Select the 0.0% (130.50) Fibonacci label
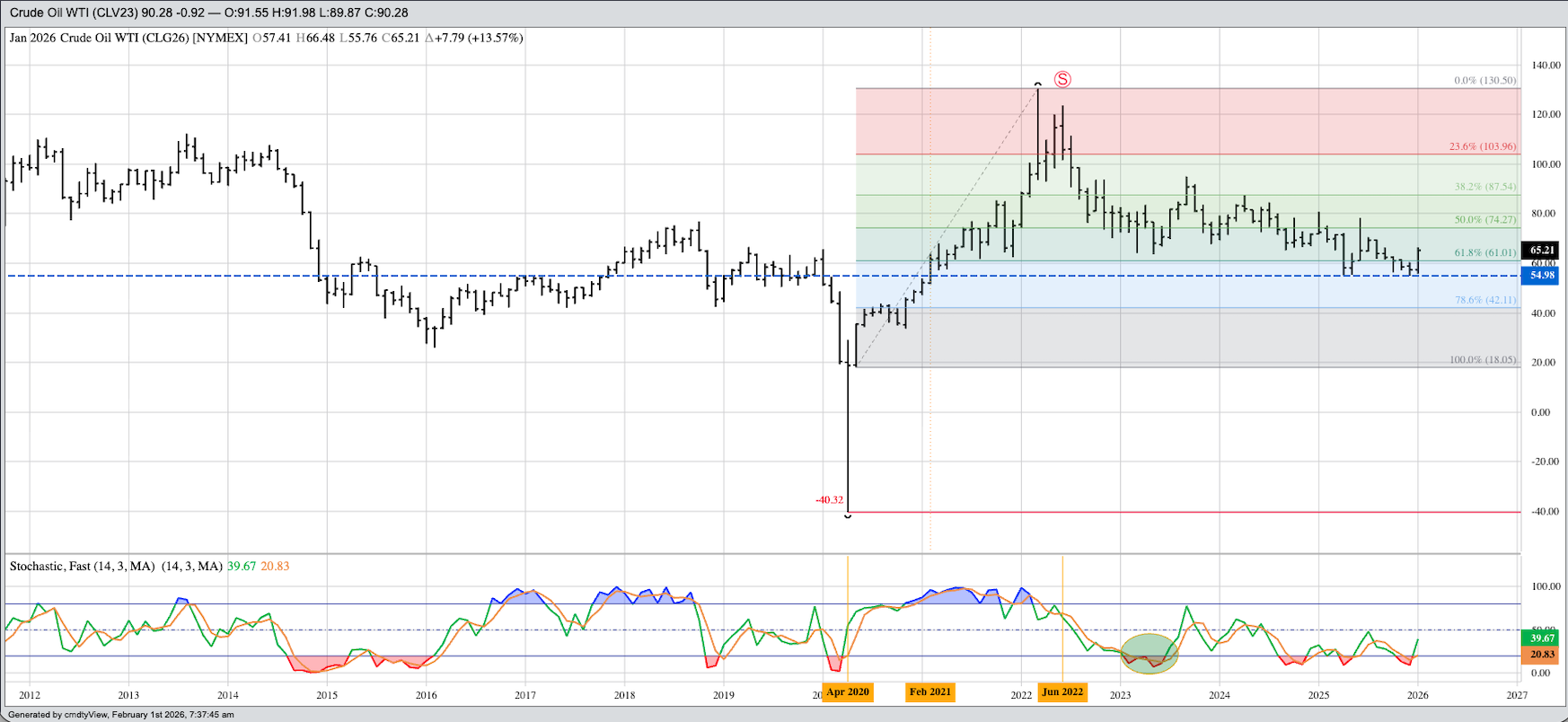Viewport: 1568px width, 722px height. coord(1484,81)
